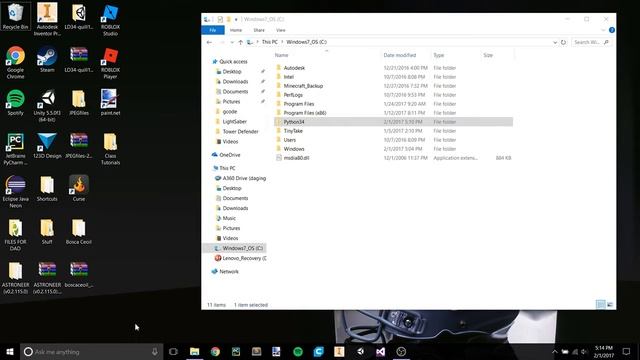Open the File ribbon tab
This screenshot has width=640, height=360.
213,30
